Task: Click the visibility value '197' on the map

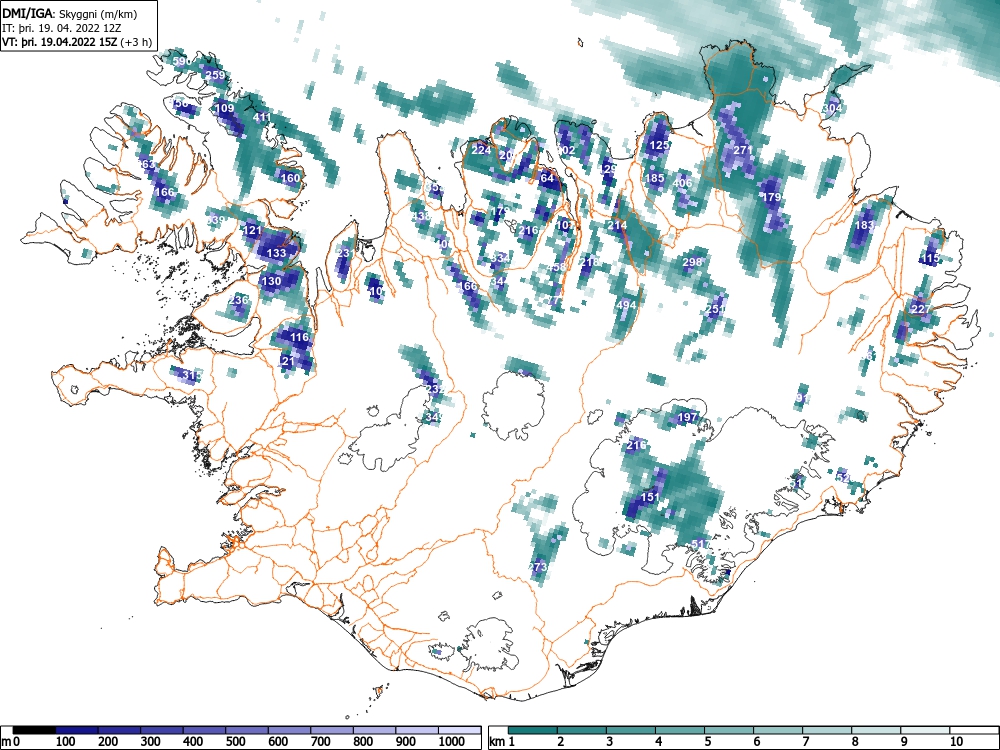Action: click(x=688, y=418)
